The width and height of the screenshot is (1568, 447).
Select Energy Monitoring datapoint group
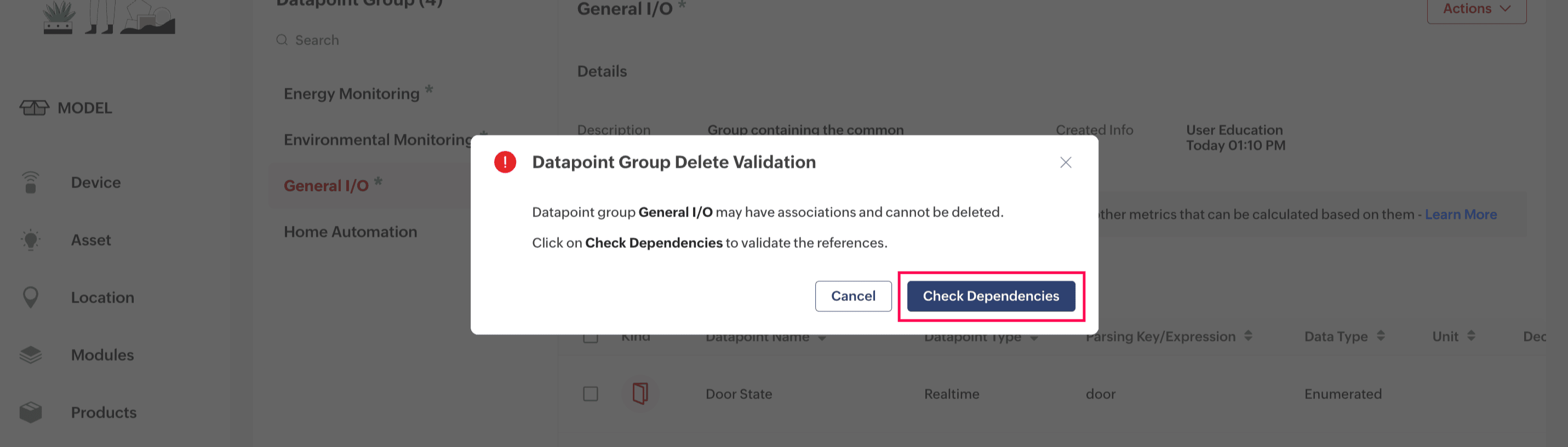tap(351, 94)
